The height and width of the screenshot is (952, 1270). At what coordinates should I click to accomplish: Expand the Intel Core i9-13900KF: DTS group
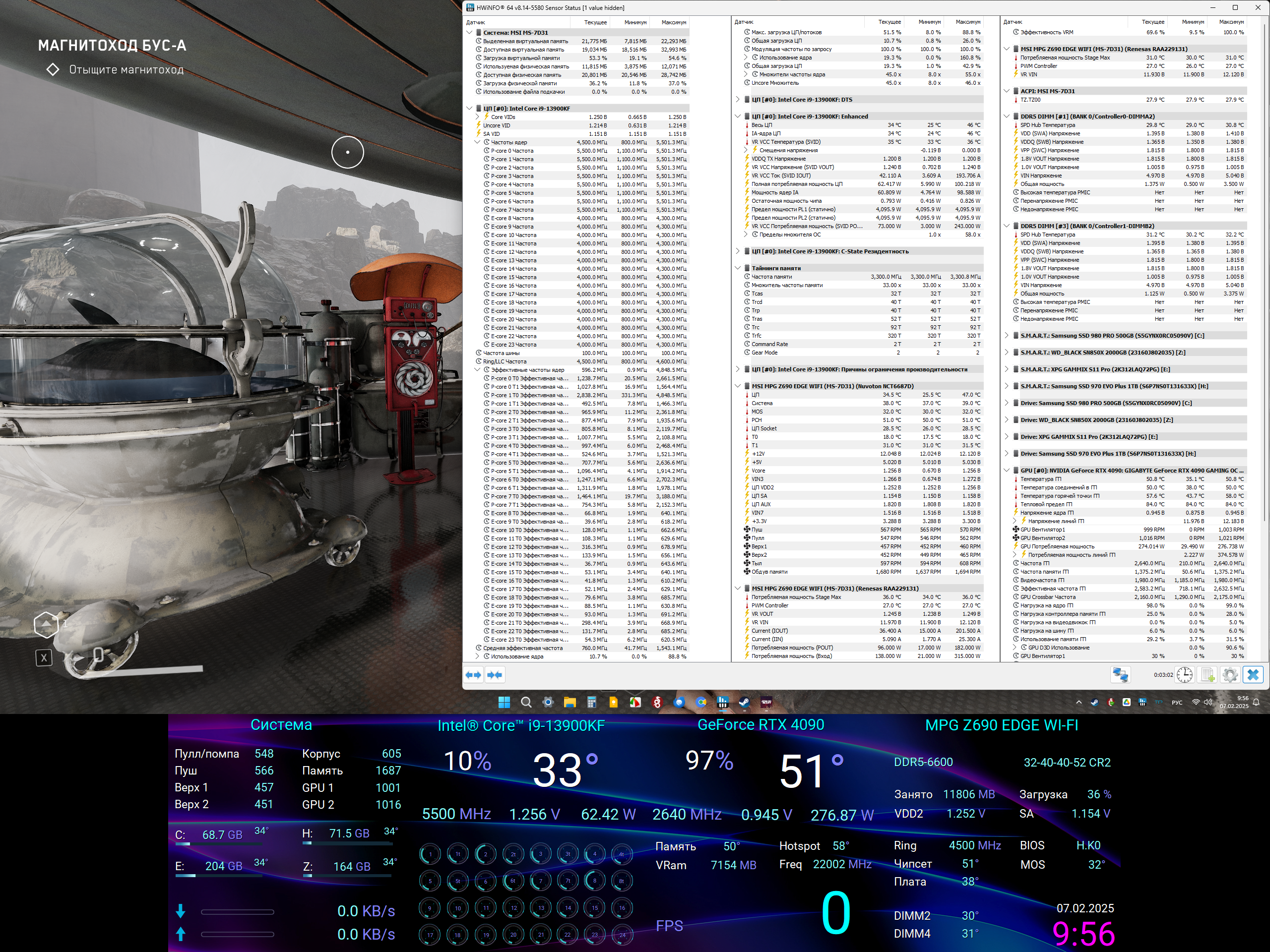(738, 100)
